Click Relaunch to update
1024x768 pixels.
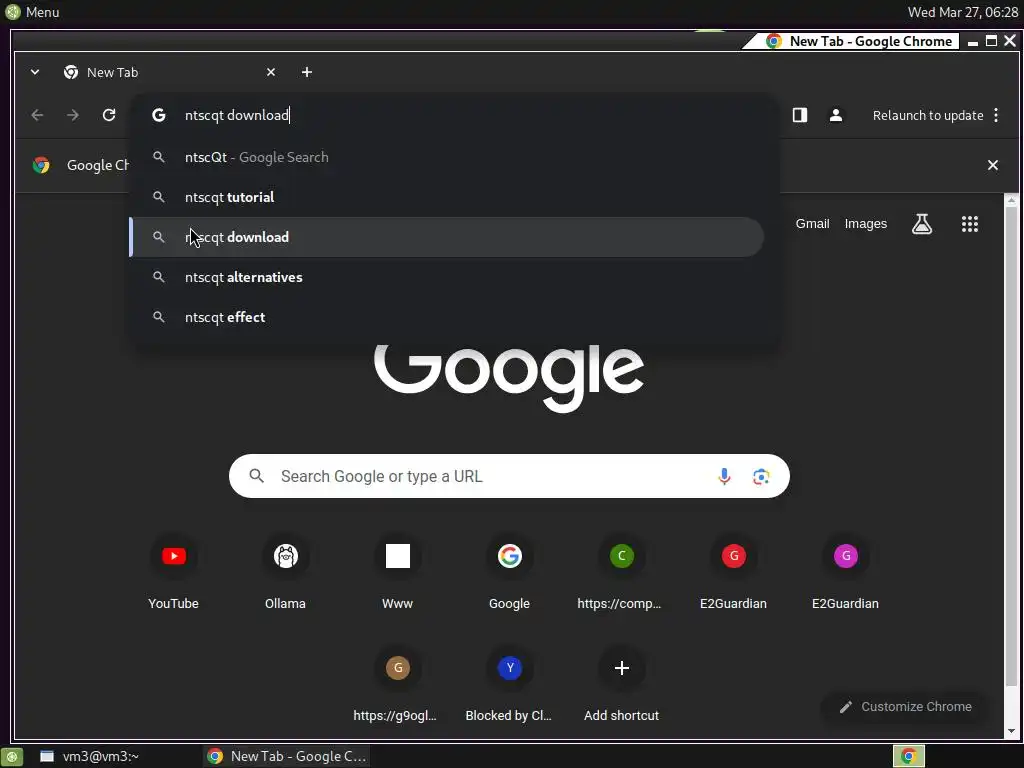(928, 115)
